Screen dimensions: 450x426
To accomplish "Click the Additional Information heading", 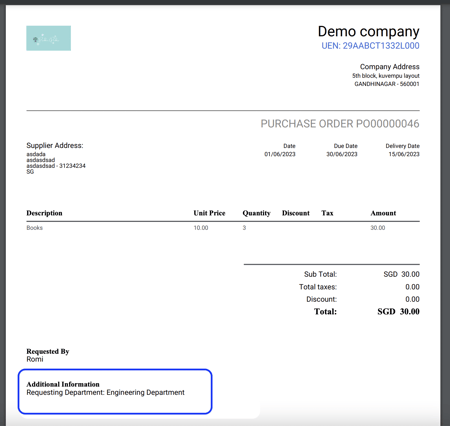I will click(63, 384).
